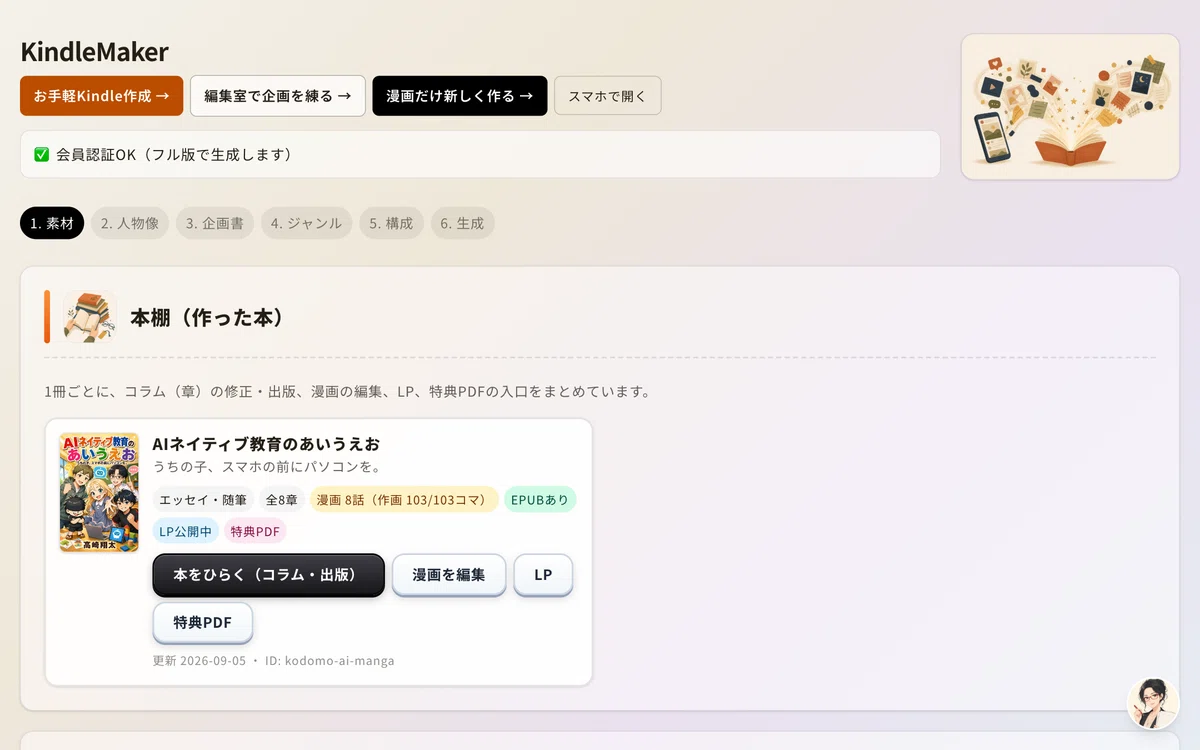Select 漫画だけ新しく作る button

pyautogui.click(x=460, y=96)
